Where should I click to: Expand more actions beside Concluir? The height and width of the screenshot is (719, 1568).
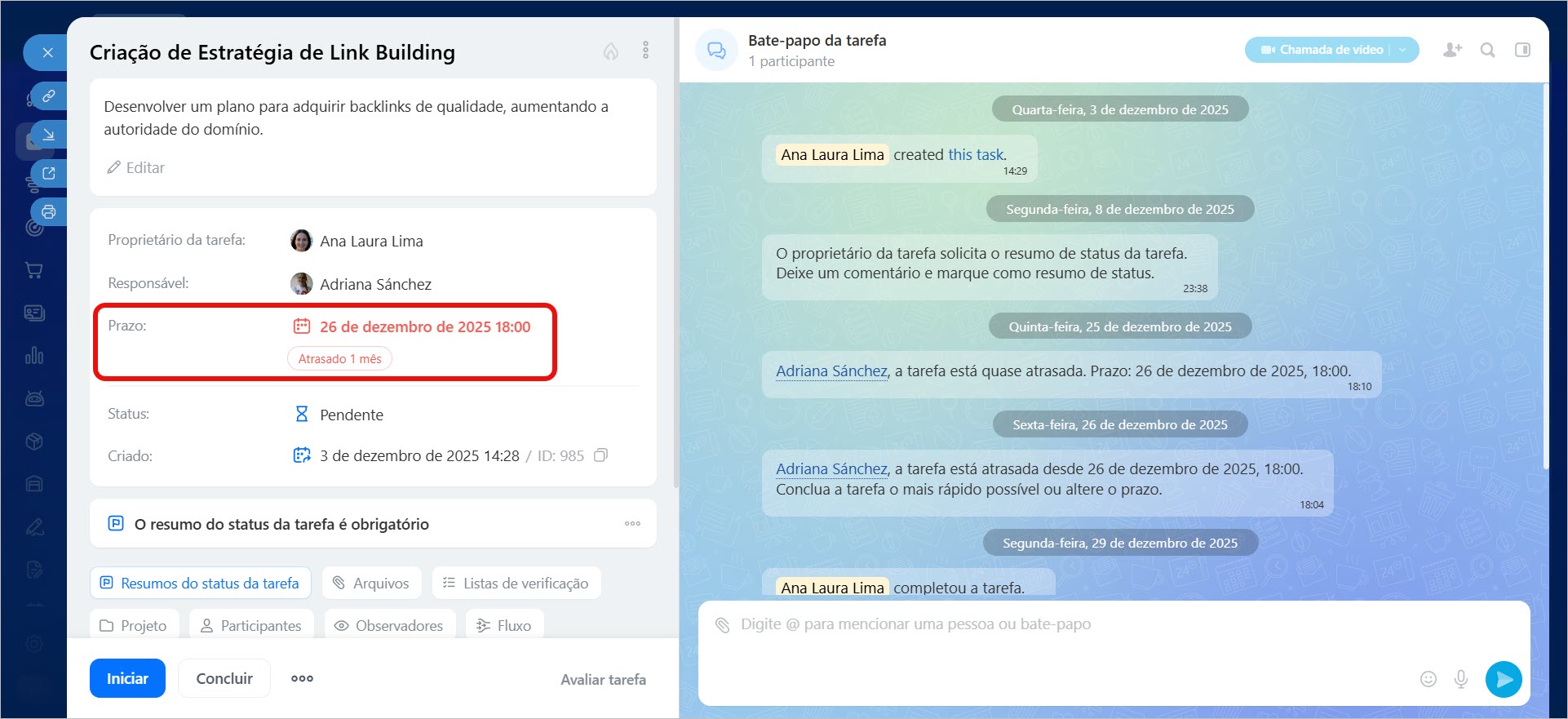coord(302,678)
